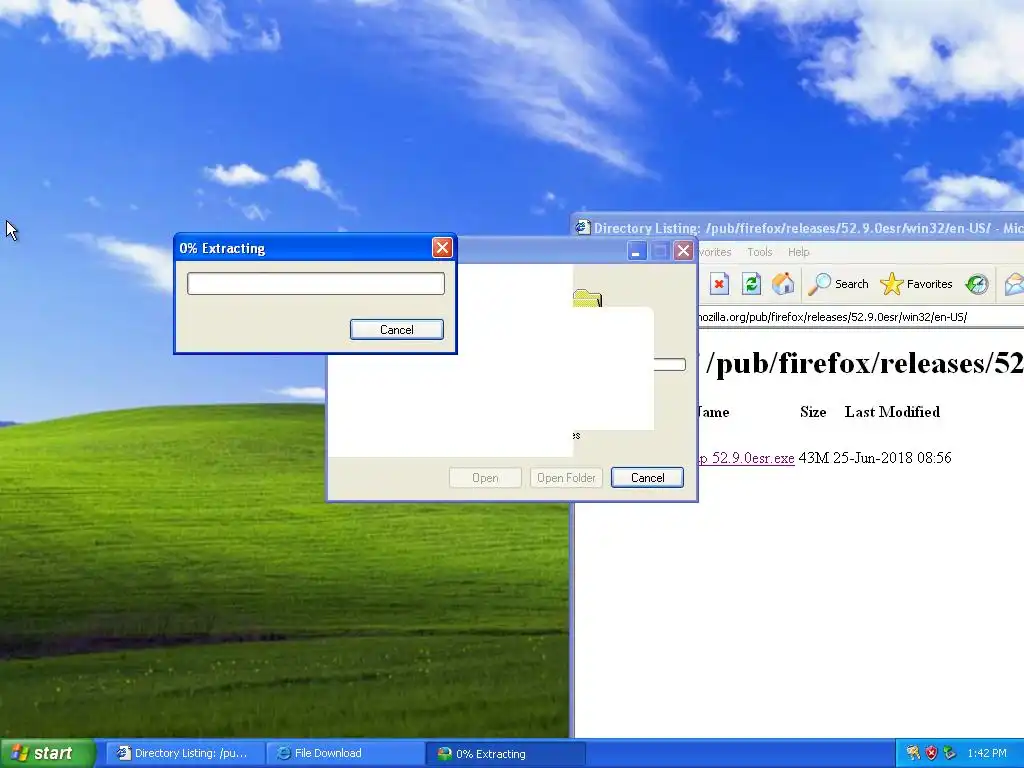Viewport: 1024px width, 768px height.
Task: Click the Last Modified column header text
Action: 892,412
